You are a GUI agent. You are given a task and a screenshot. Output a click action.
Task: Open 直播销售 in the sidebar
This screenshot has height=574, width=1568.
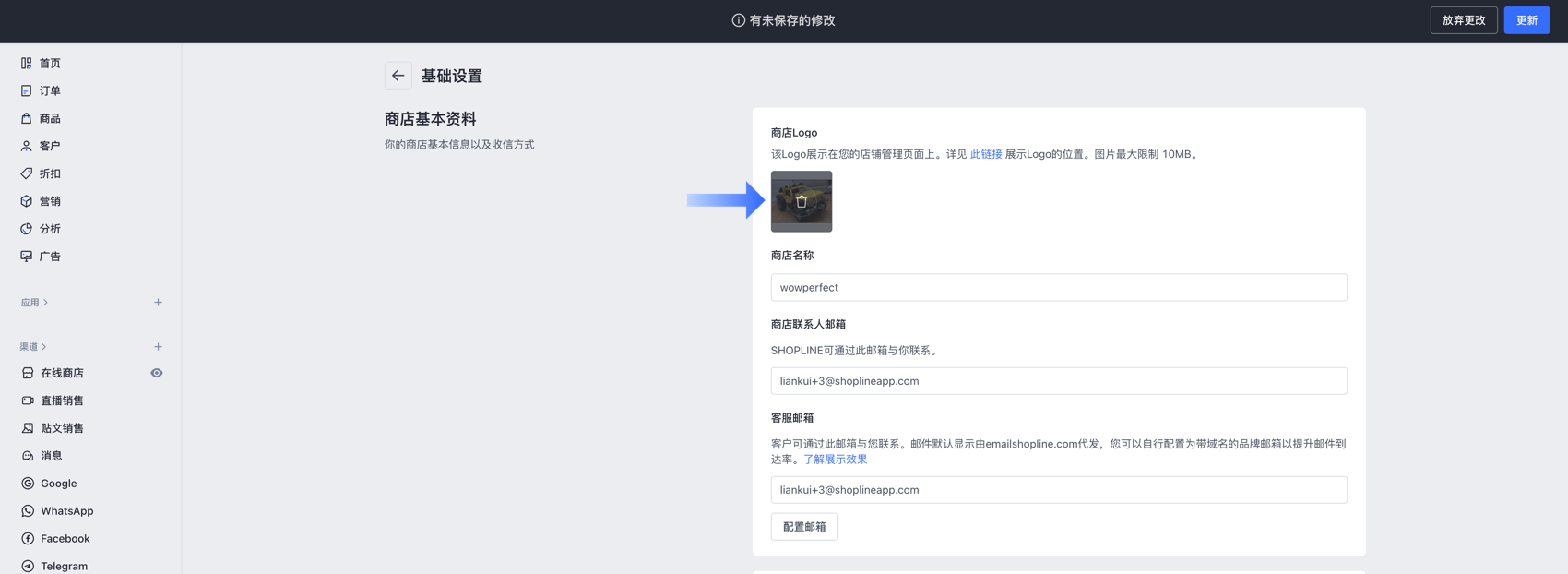click(x=62, y=401)
